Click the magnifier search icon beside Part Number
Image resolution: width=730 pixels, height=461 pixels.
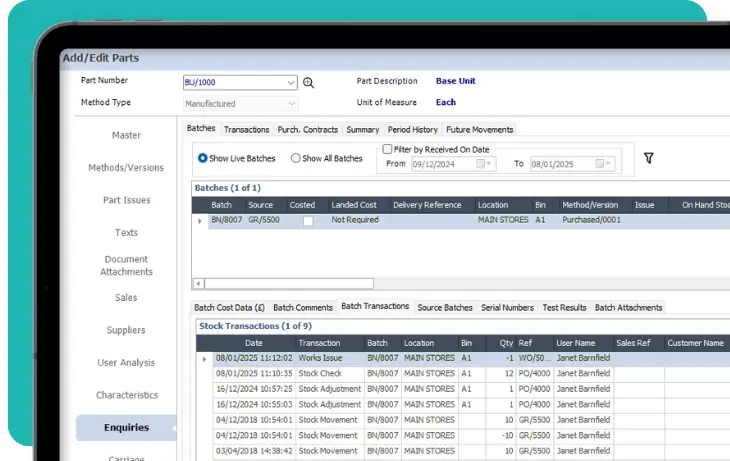(309, 83)
